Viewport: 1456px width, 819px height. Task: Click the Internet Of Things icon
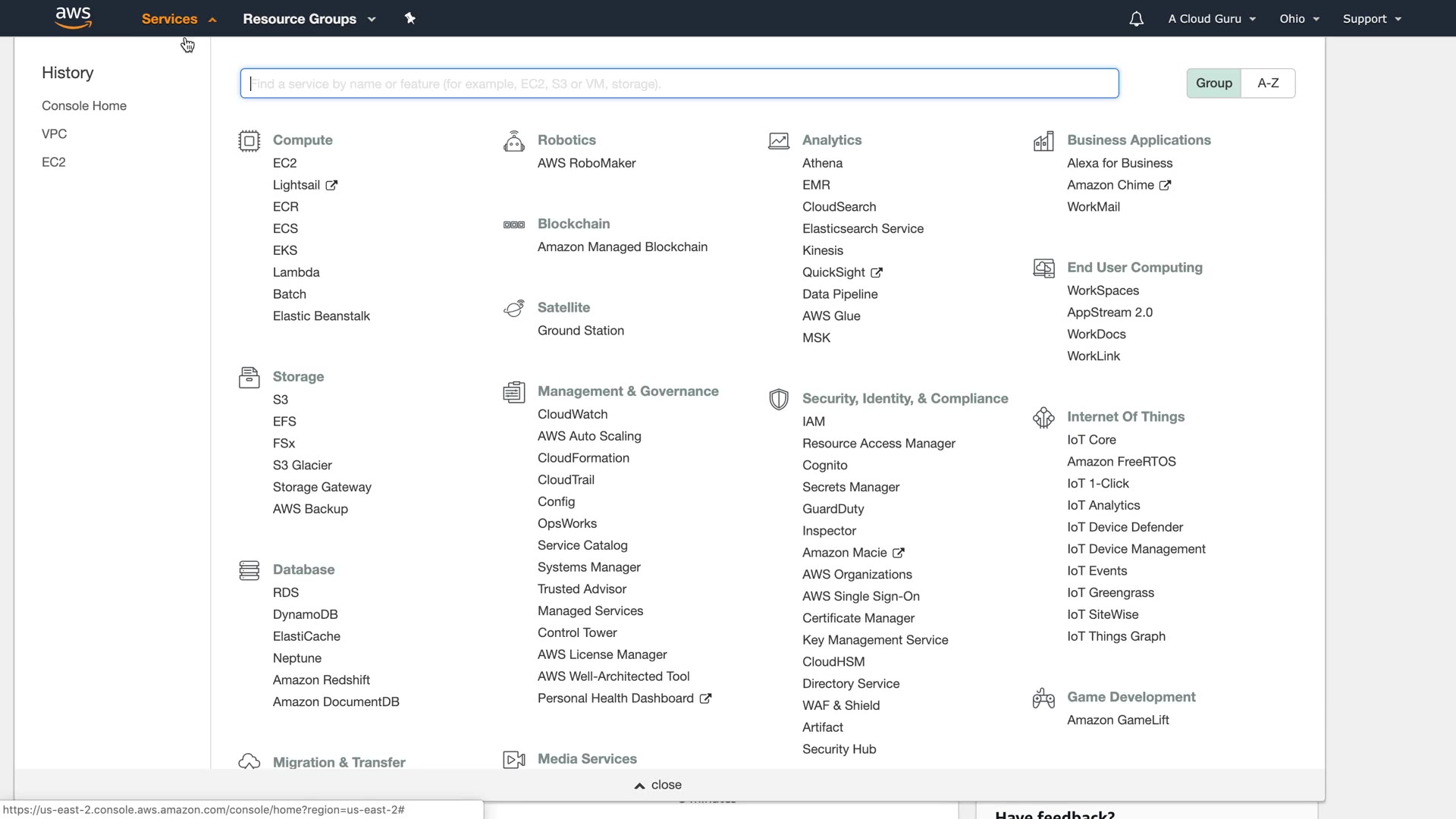(1043, 417)
